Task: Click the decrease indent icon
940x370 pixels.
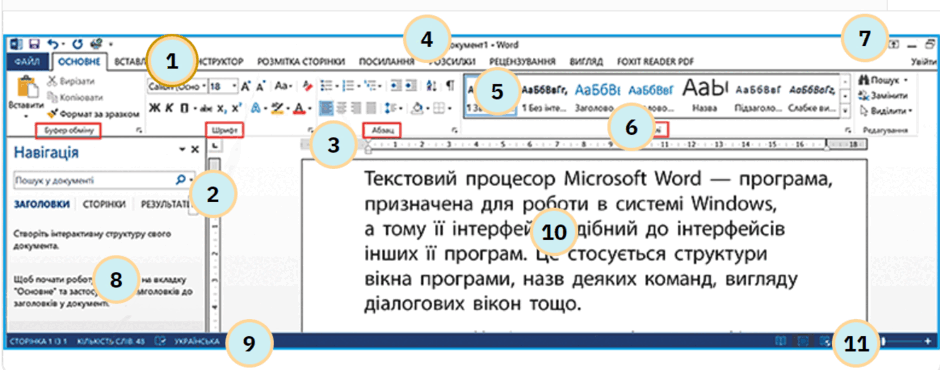Action: [396, 86]
